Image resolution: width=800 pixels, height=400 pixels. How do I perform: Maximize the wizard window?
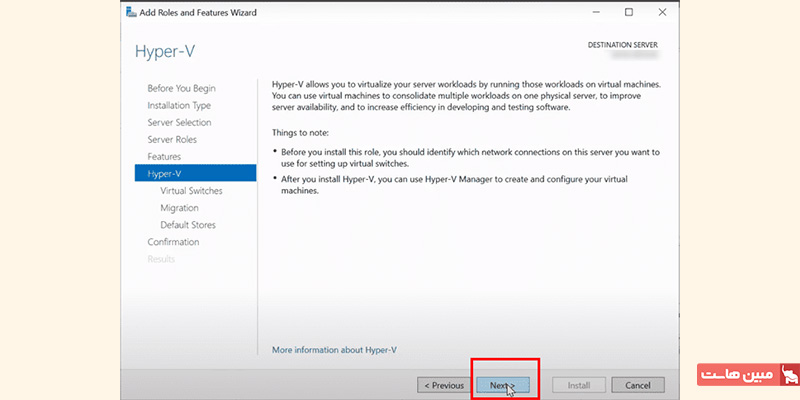point(629,12)
